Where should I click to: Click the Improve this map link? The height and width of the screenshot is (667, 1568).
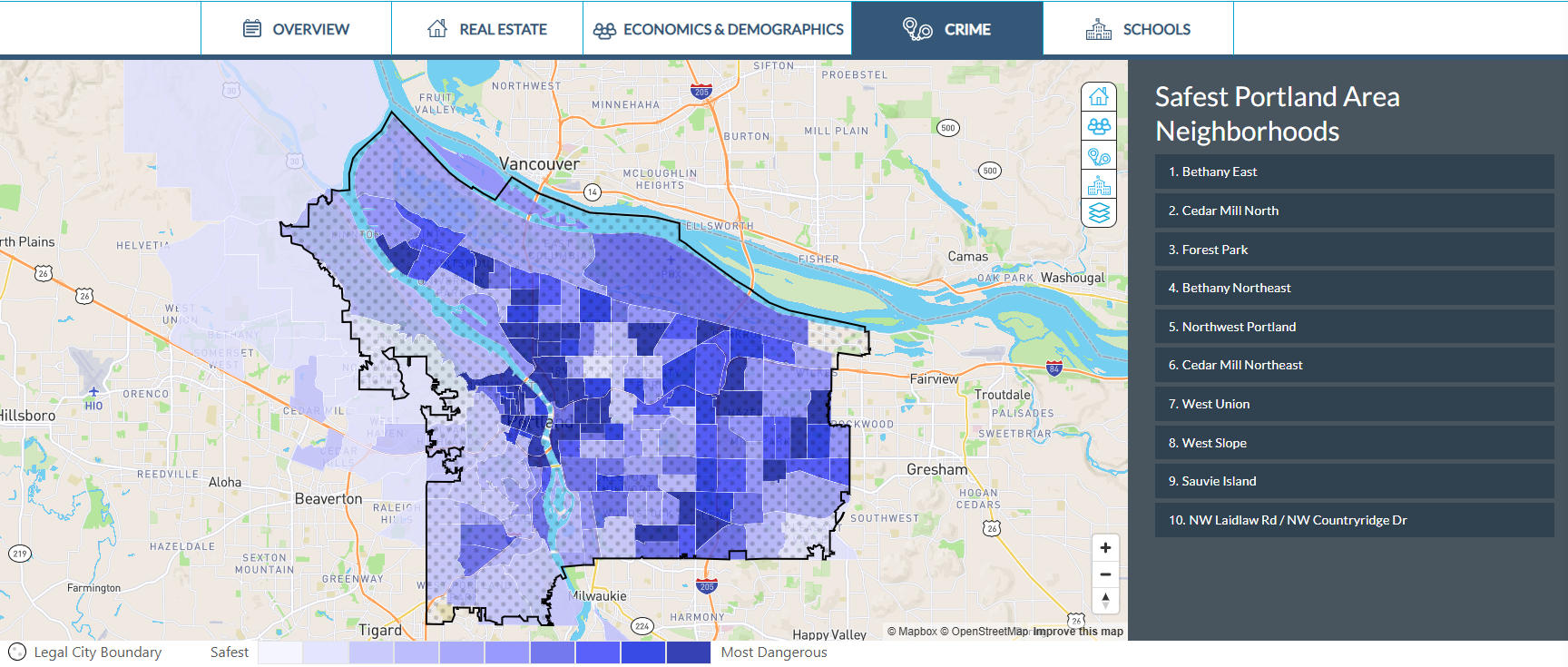click(x=1077, y=632)
